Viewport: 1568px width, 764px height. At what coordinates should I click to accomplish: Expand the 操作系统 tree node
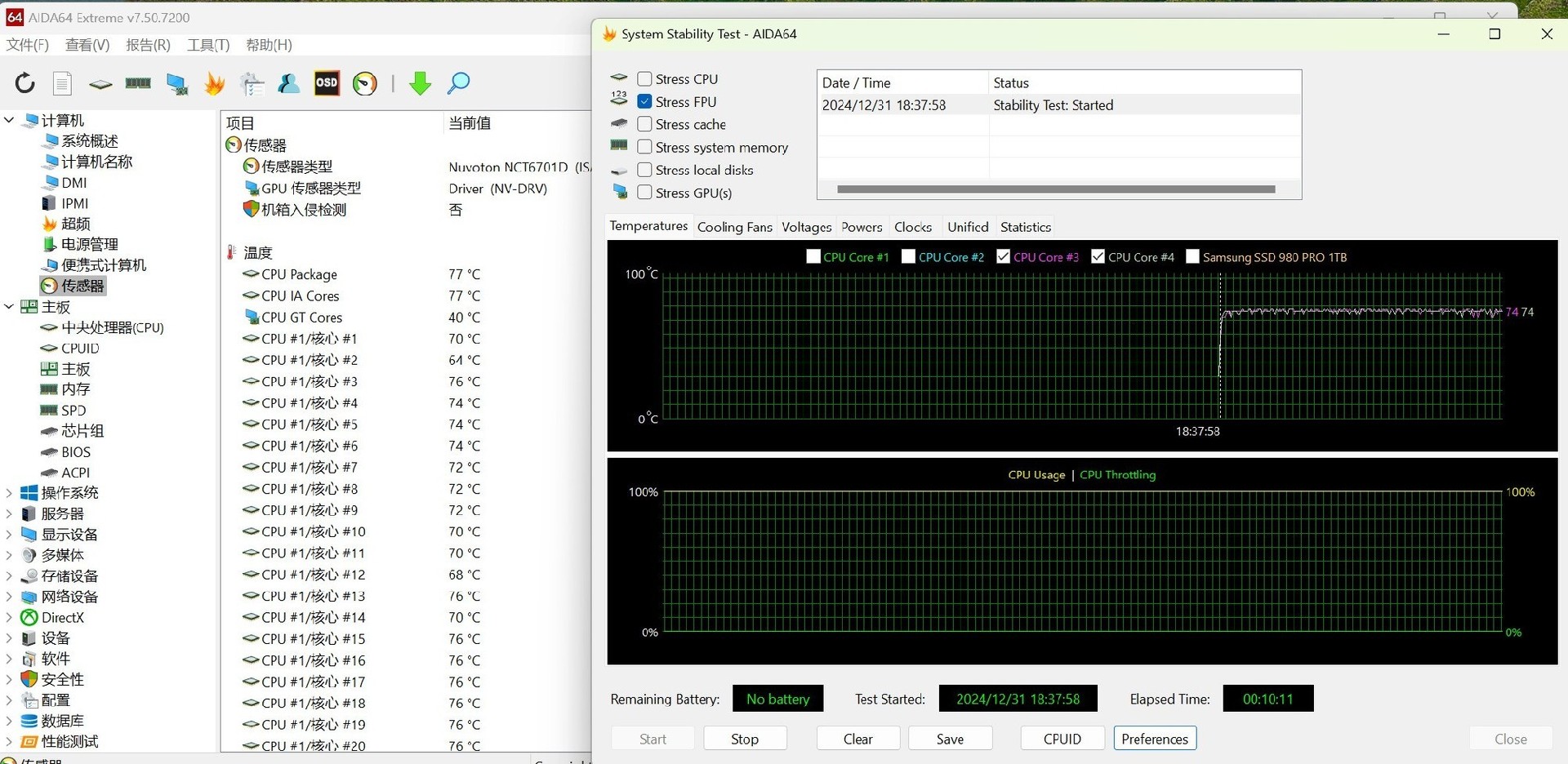[9, 493]
